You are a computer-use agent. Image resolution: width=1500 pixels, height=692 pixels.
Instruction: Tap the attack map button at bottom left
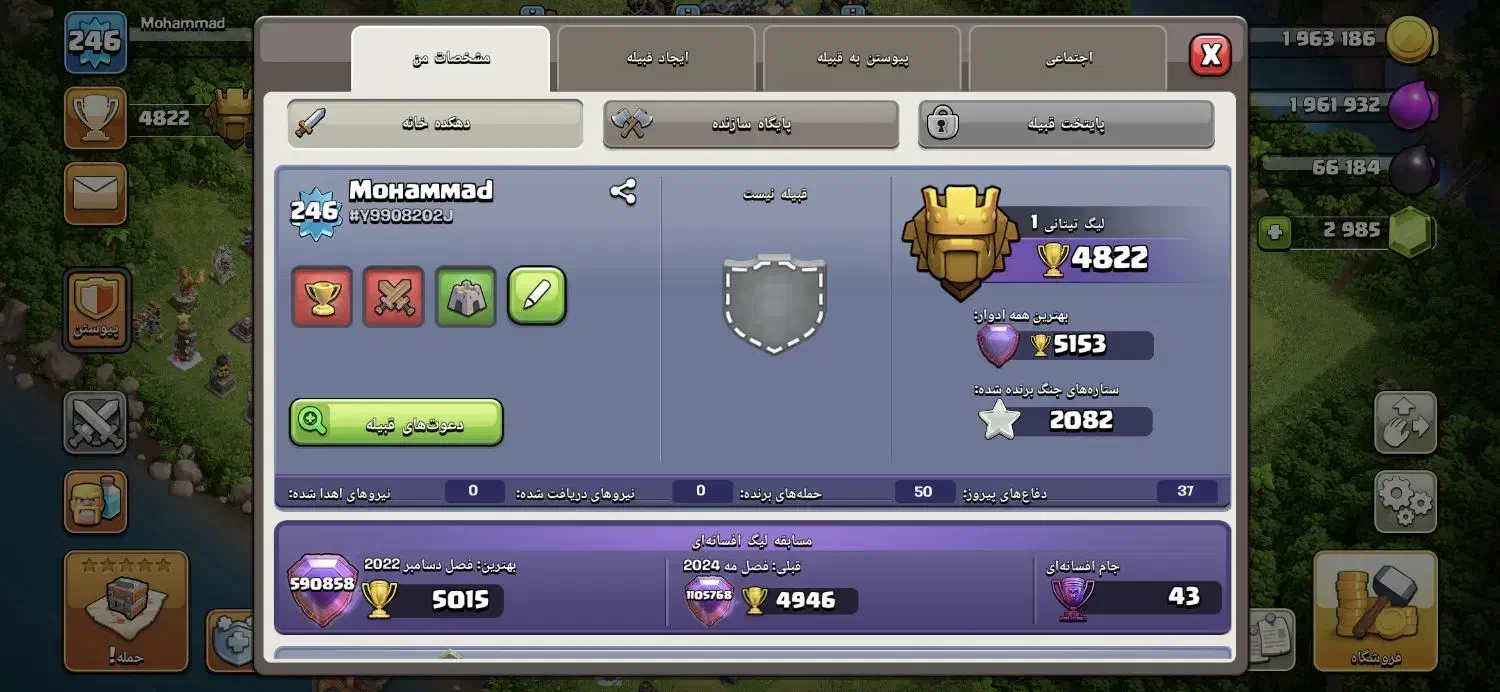point(126,610)
